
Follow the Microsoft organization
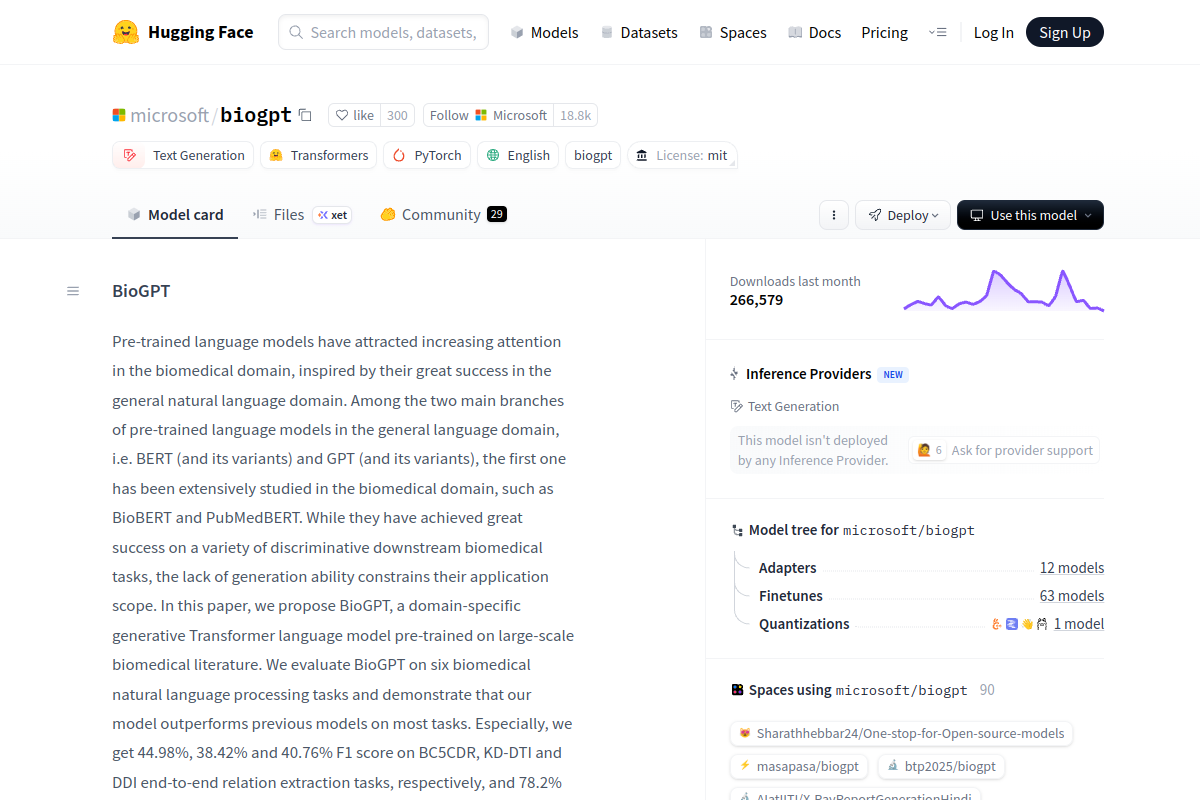[488, 115]
